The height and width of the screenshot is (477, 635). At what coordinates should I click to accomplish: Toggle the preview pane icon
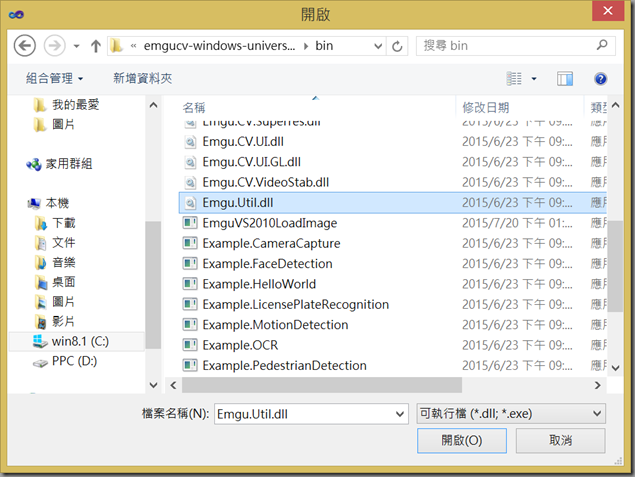[565, 79]
